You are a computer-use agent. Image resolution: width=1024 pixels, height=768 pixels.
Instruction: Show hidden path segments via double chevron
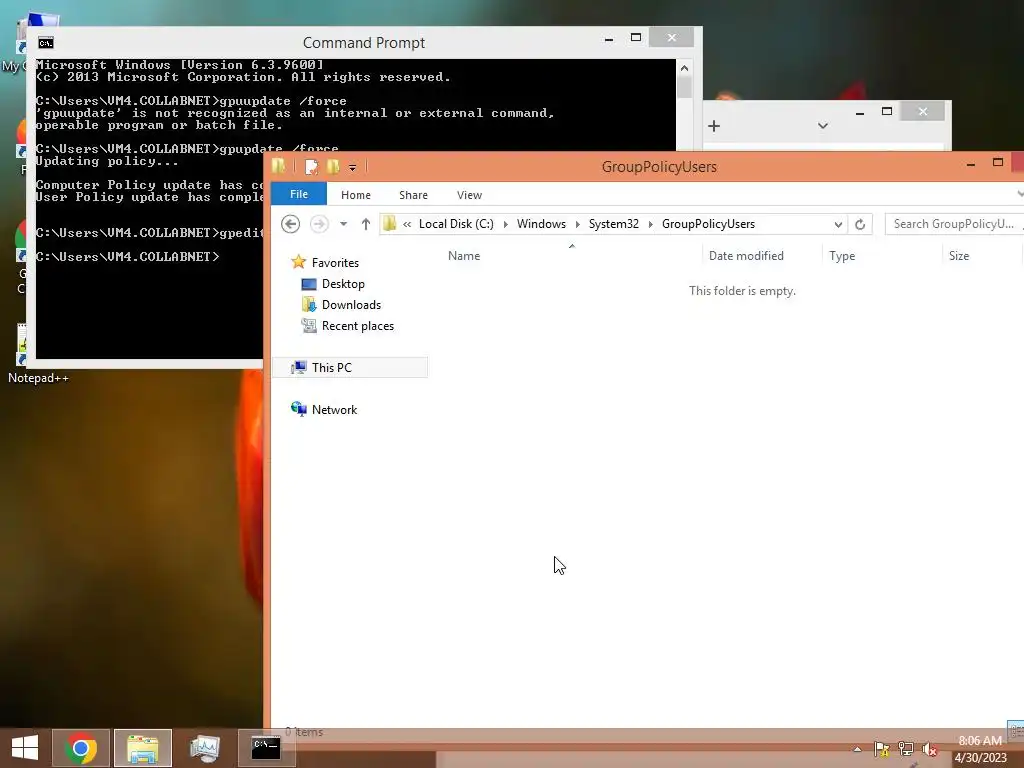coord(407,224)
